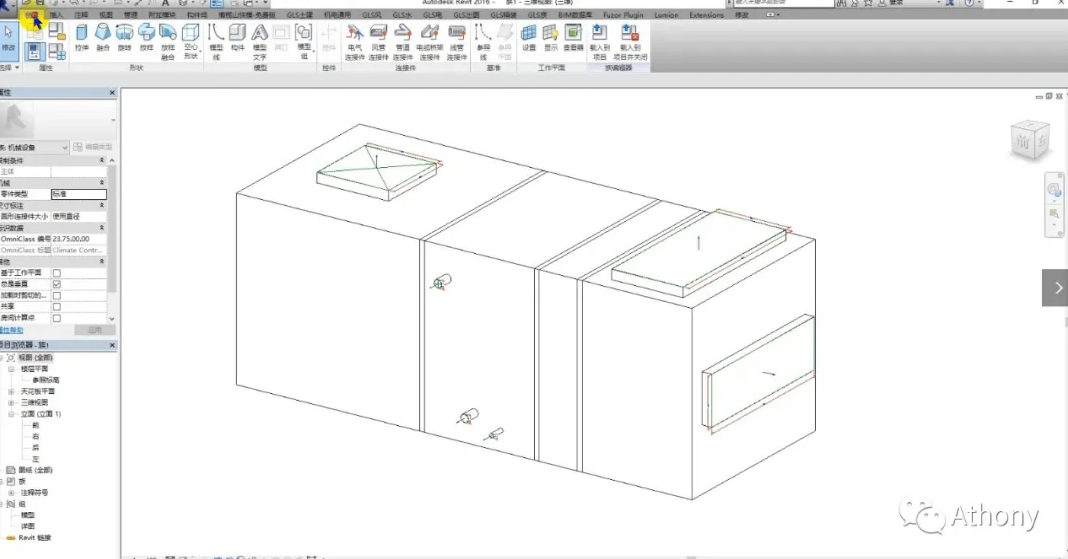Toggle the Cut with Voids When Loaded checkbox
Image resolution: width=1068 pixels, height=559 pixels.
pyautogui.click(x=57, y=296)
